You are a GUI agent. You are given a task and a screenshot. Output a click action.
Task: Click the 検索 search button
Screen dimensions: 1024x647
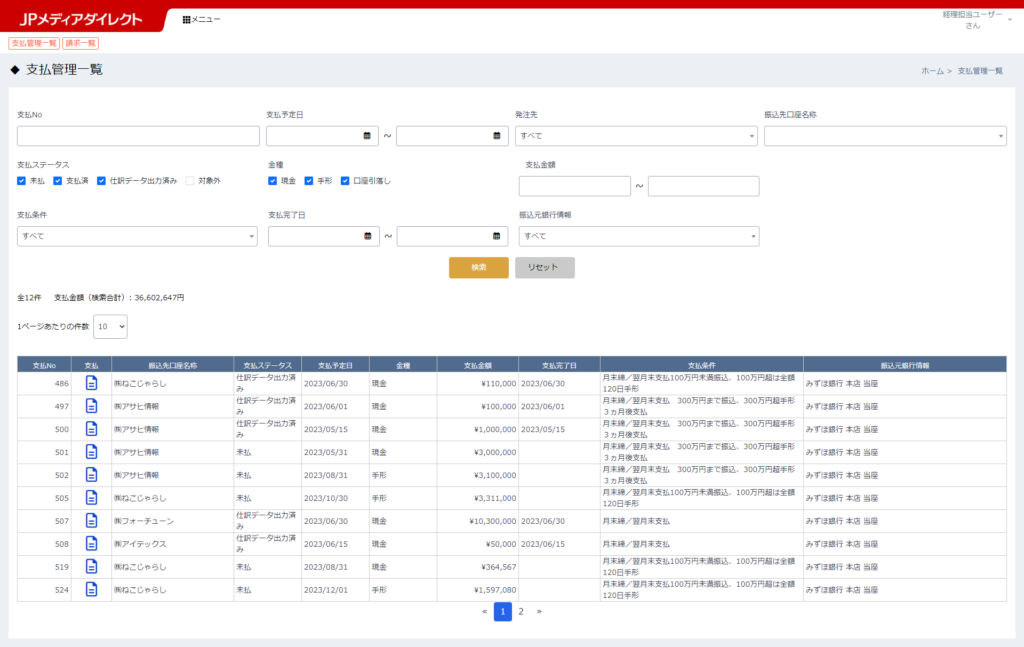click(479, 267)
